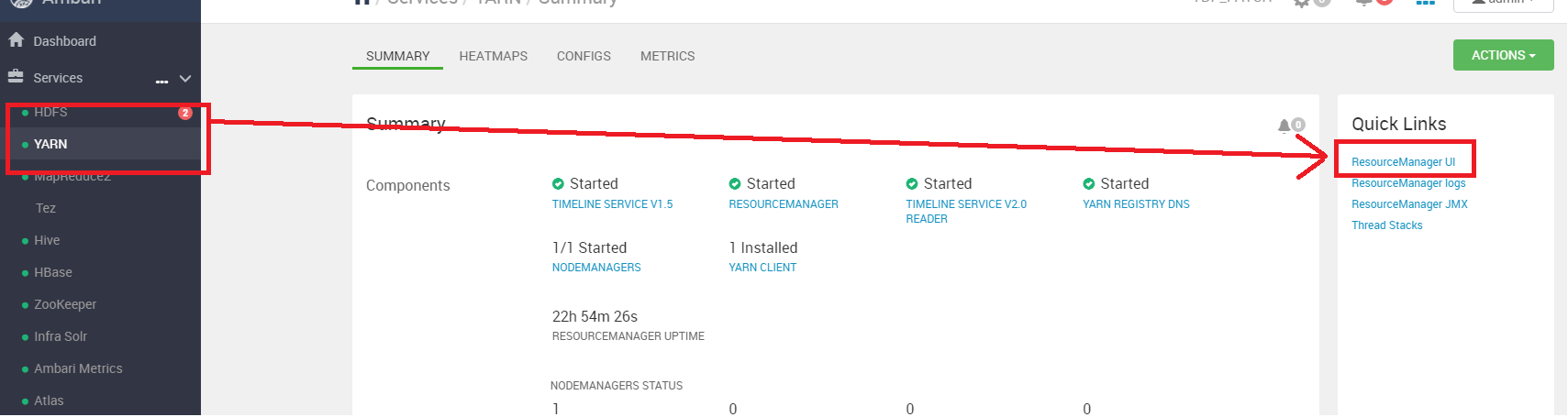Click the Services briefcase icon

pyautogui.click(x=16, y=77)
